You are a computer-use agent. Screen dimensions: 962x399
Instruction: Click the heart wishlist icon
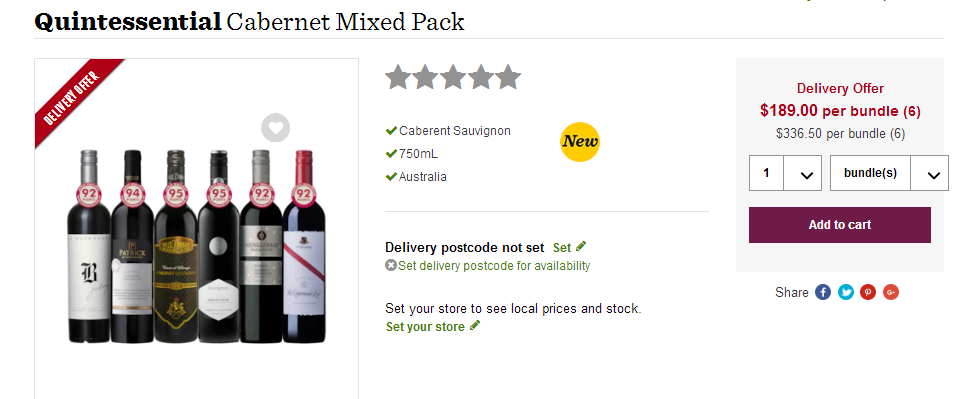coord(275,128)
